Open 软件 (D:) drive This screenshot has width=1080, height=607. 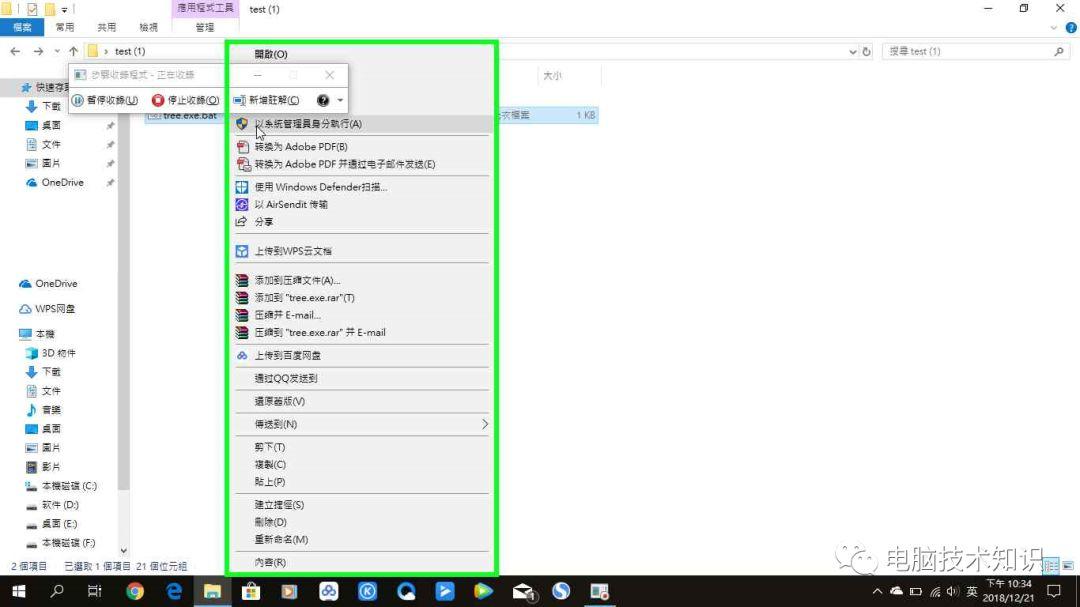(60, 505)
